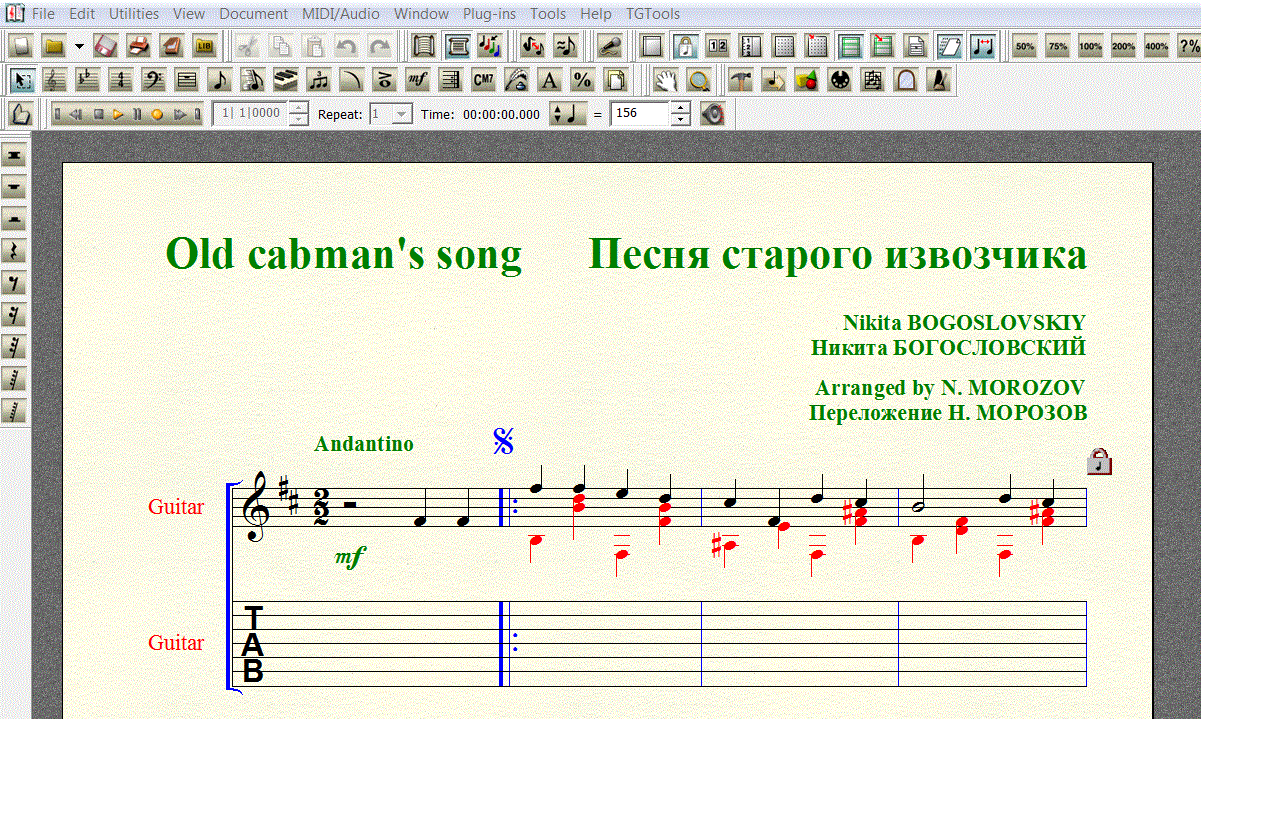Toggle the display-in-concert-pitch lock note button

(685, 46)
